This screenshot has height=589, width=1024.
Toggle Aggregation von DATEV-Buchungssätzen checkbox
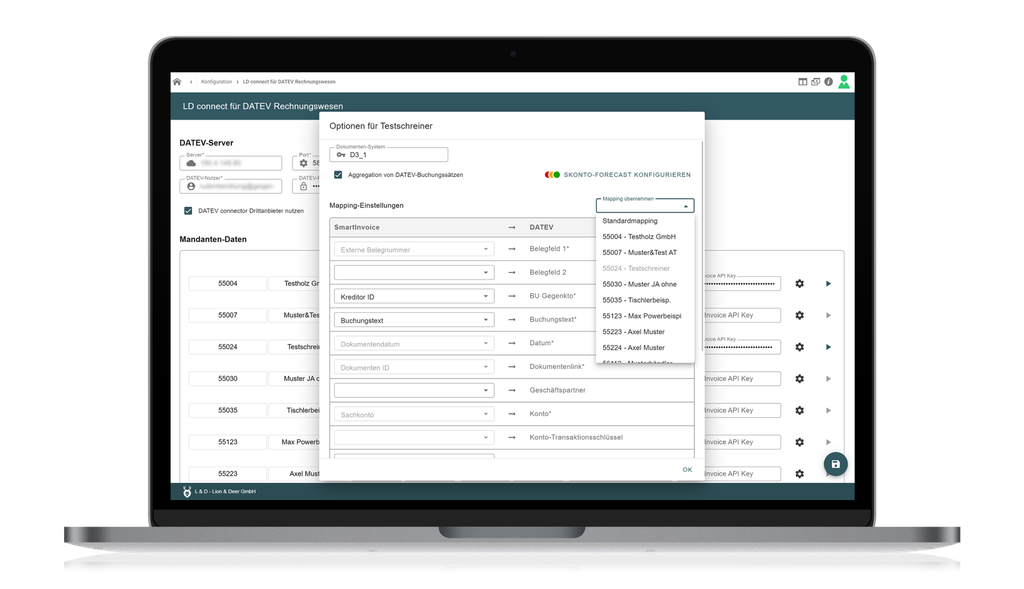pos(338,174)
